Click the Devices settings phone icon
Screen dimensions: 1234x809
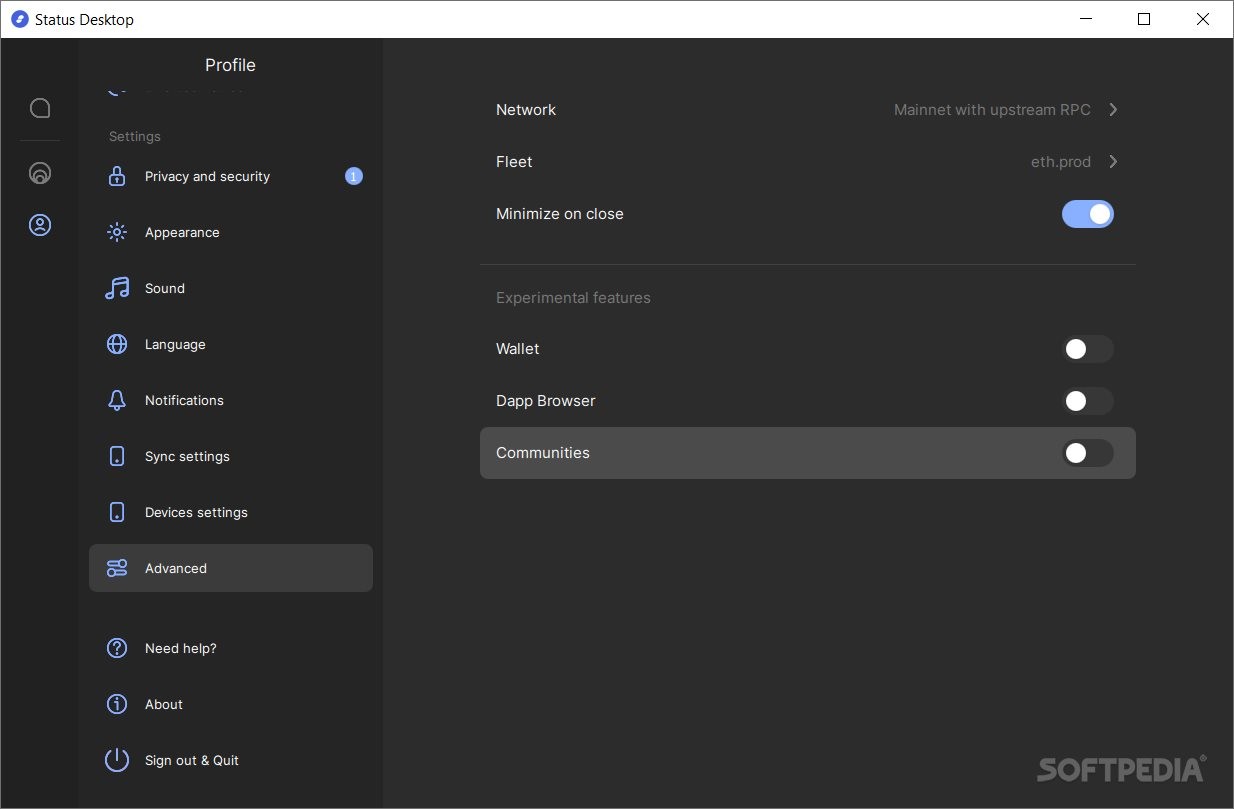pos(117,513)
